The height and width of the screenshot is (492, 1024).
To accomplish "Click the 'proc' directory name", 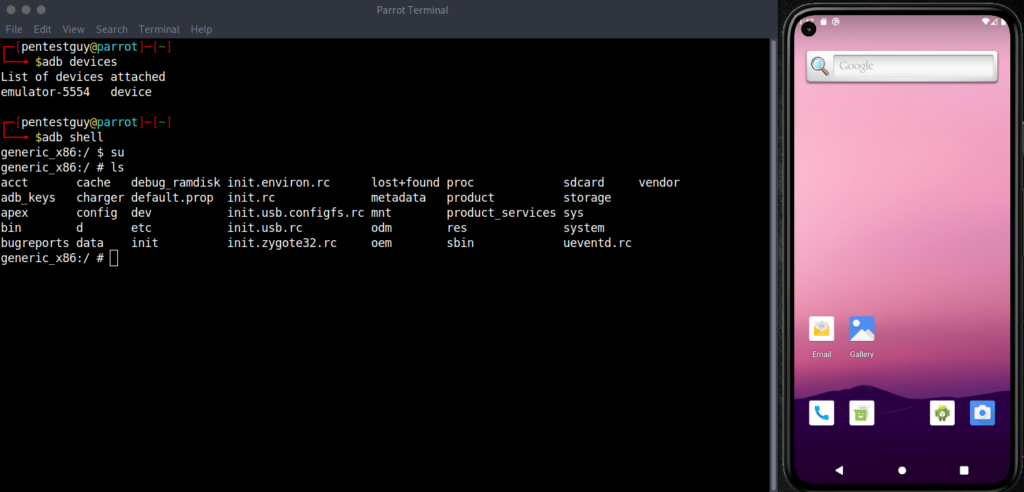I will tap(460, 183).
